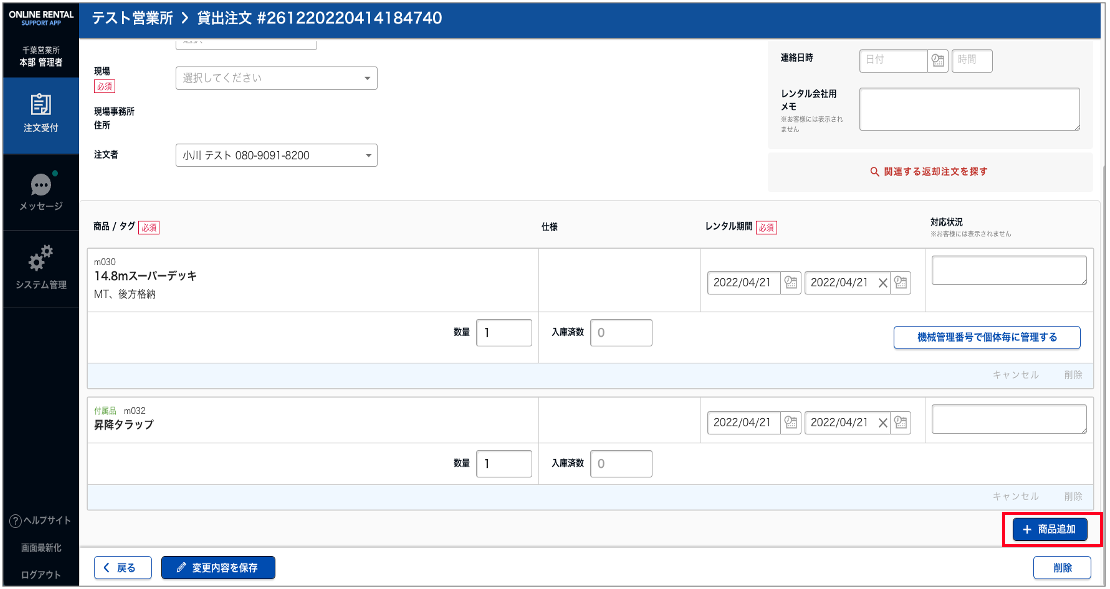Screen dimensions: 1110x589
Task: Click 関連する返却注文を探す link
Action: tap(929, 172)
